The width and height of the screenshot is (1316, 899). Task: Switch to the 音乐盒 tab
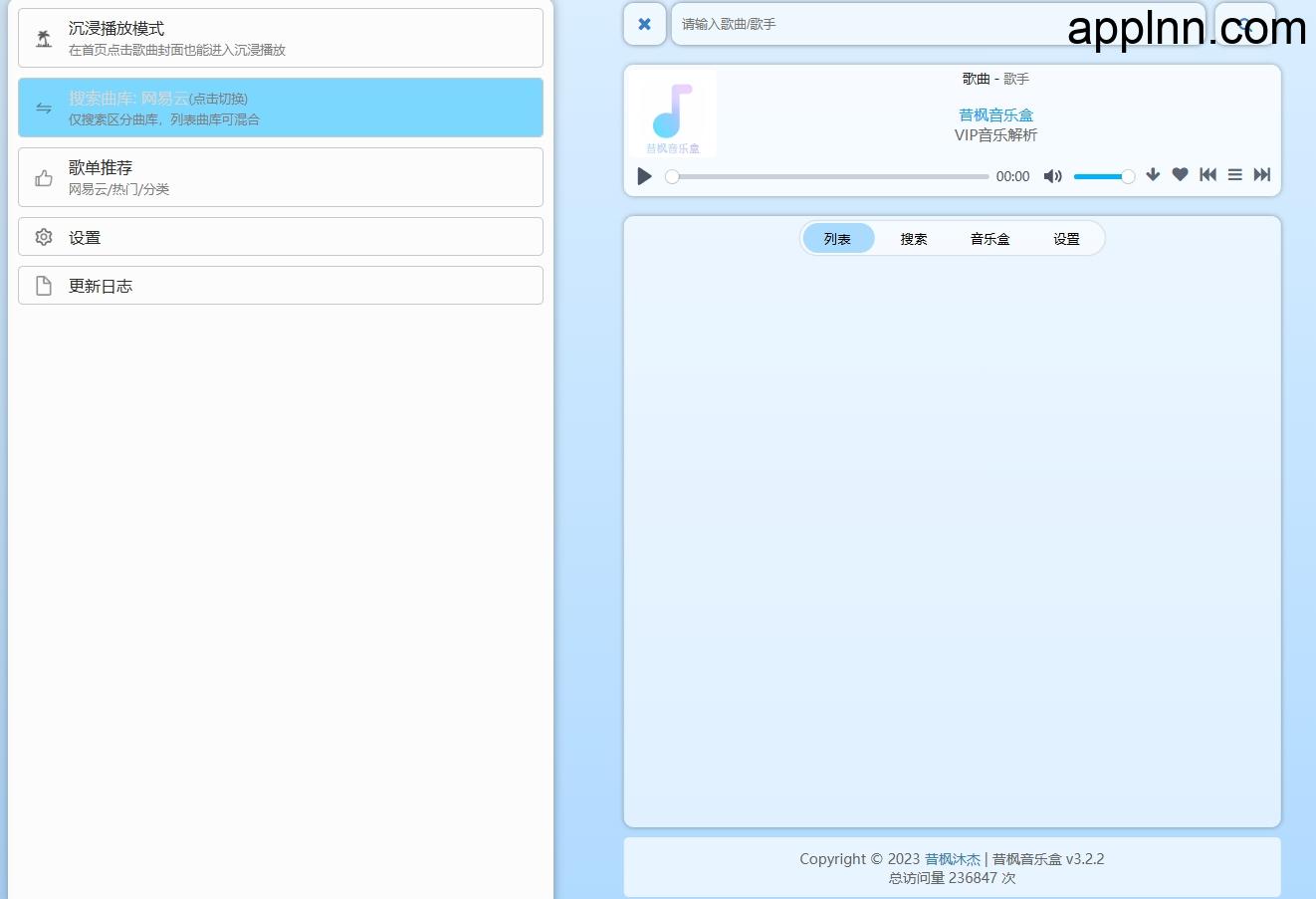point(990,239)
